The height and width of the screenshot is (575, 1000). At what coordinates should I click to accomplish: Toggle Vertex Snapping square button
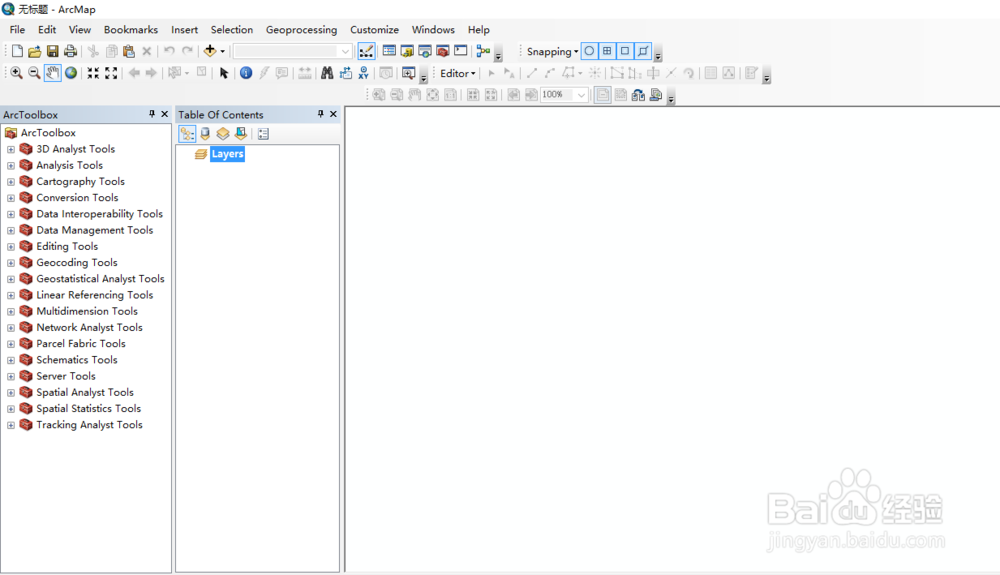click(x=625, y=51)
